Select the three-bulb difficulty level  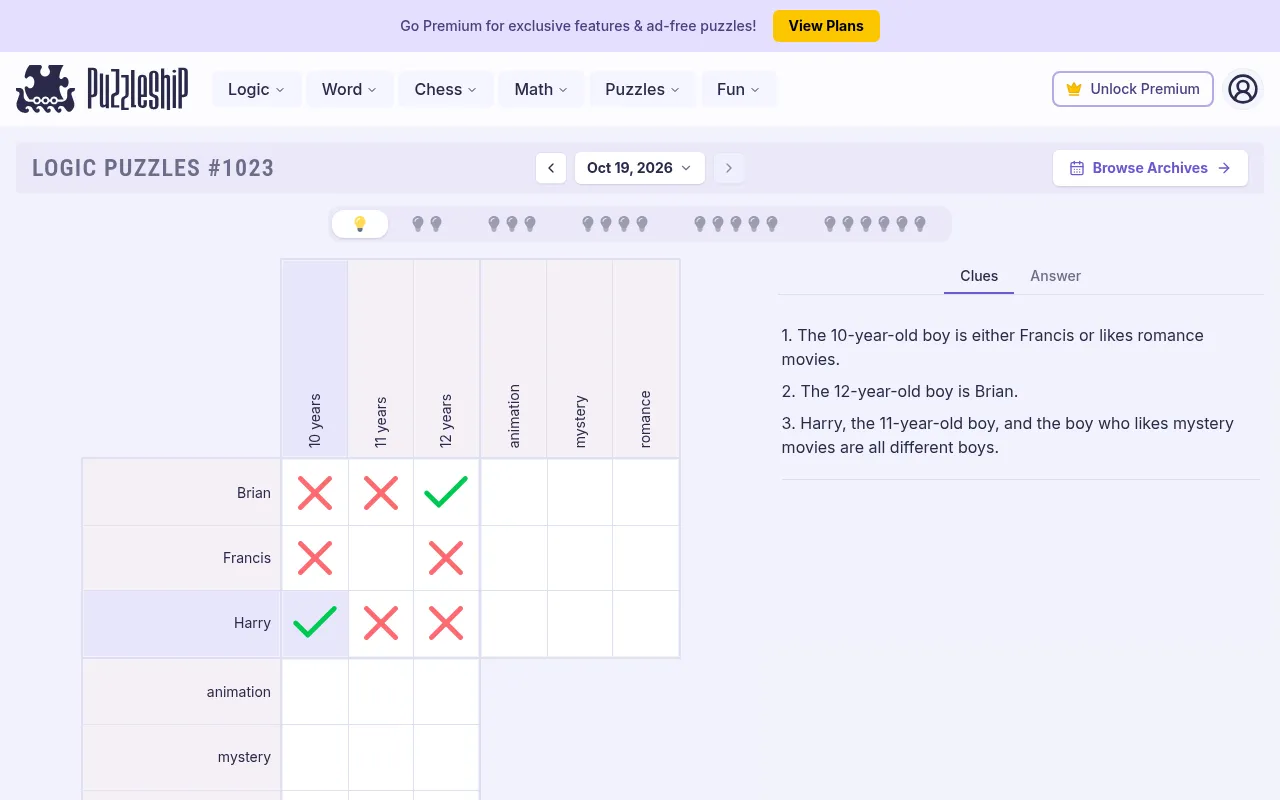(x=512, y=224)
